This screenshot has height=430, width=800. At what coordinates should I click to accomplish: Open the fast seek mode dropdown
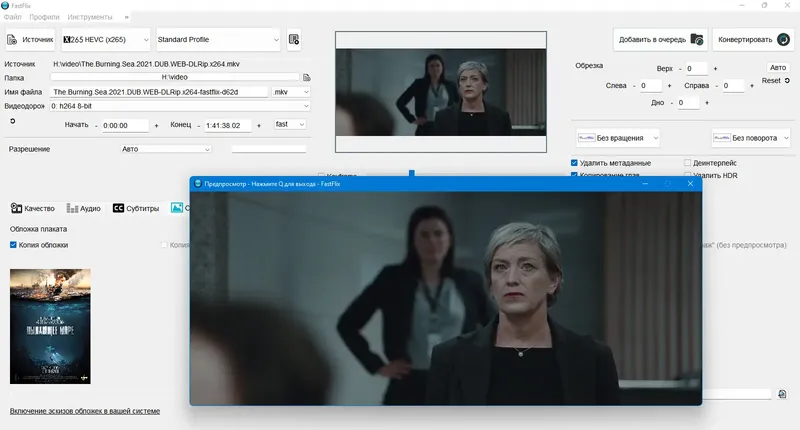point(290,124)
